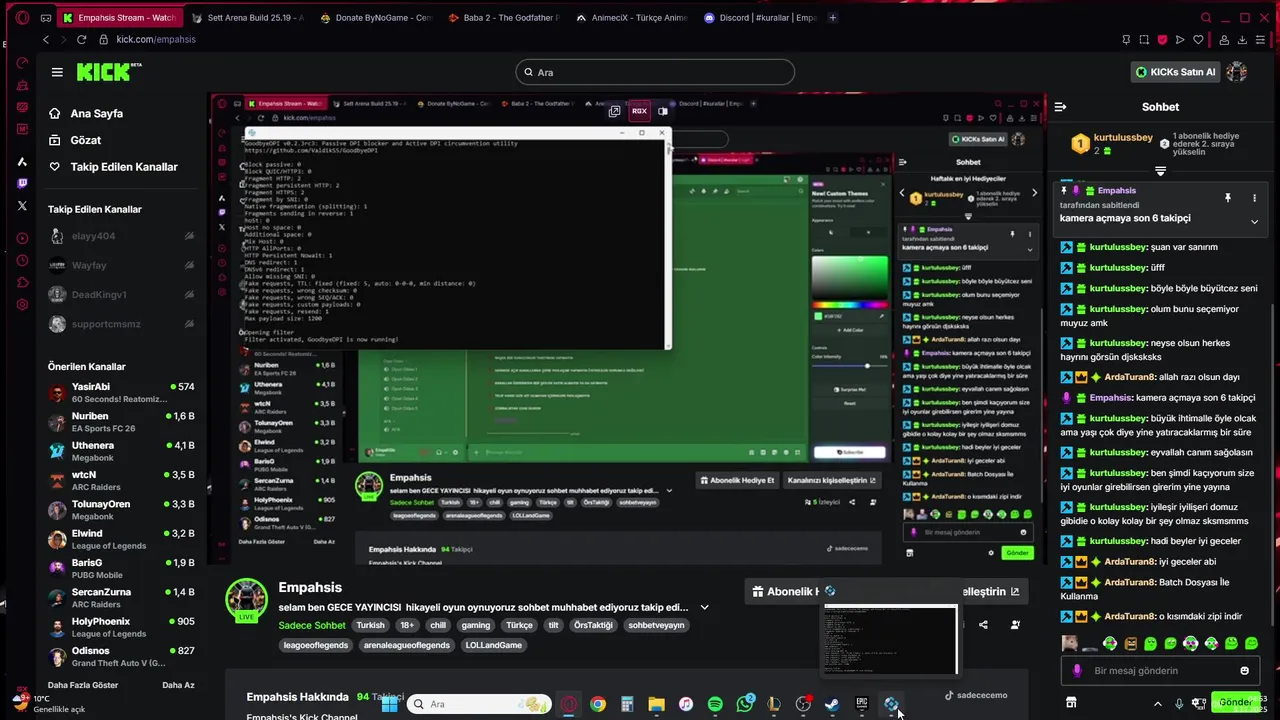Open emoji picker in chat input
The width and height of the screenshot is (1280, 720).
1245,671
